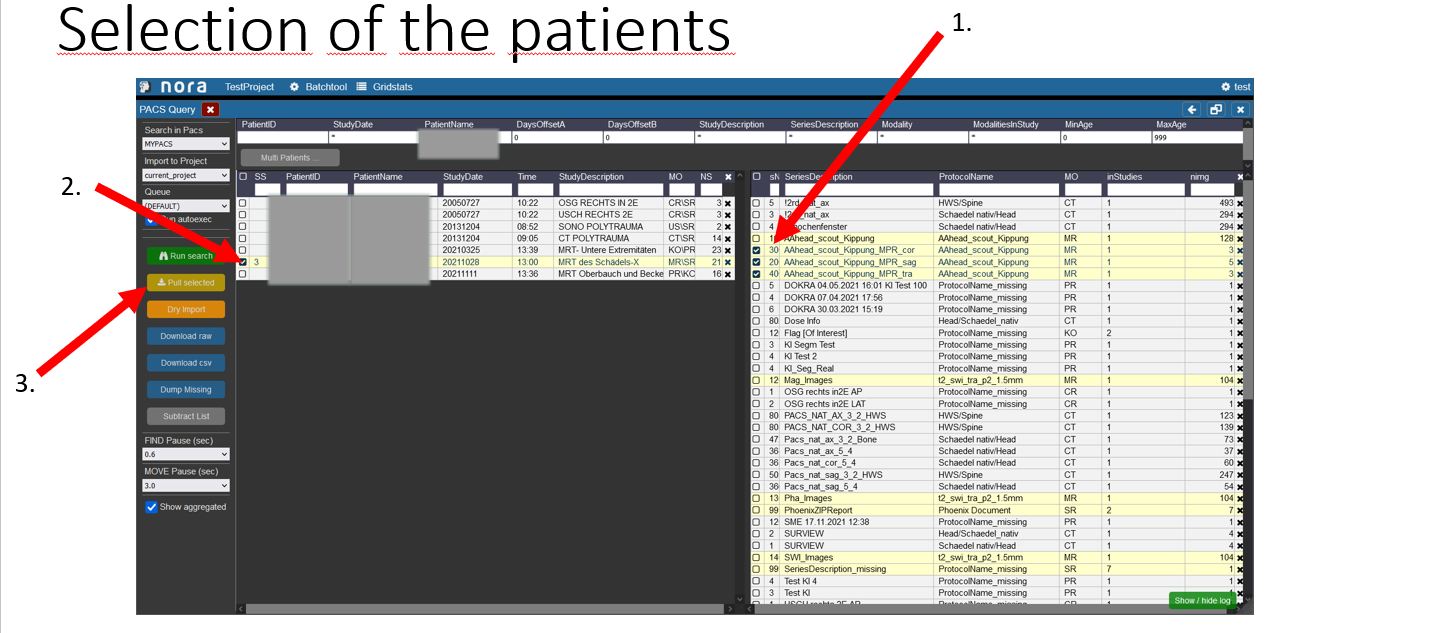
Task: Toggle select-all checkbox in studies table header
Action: tap(242, 177)
